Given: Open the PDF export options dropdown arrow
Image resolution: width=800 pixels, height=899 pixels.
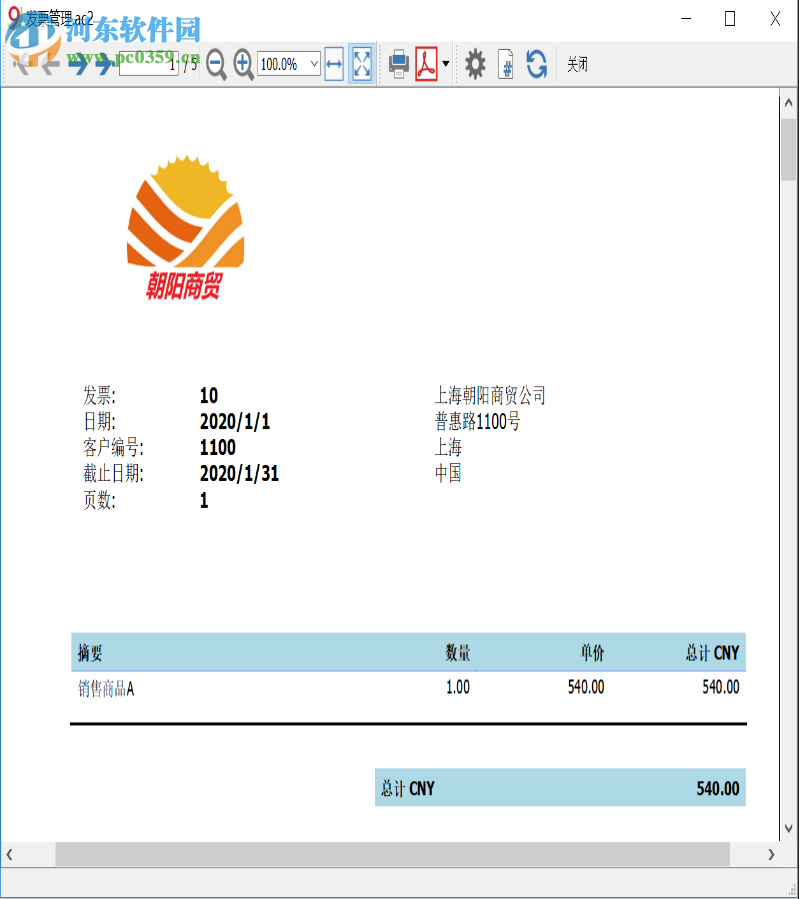Looking at the screenshot, I should point(444,64).
